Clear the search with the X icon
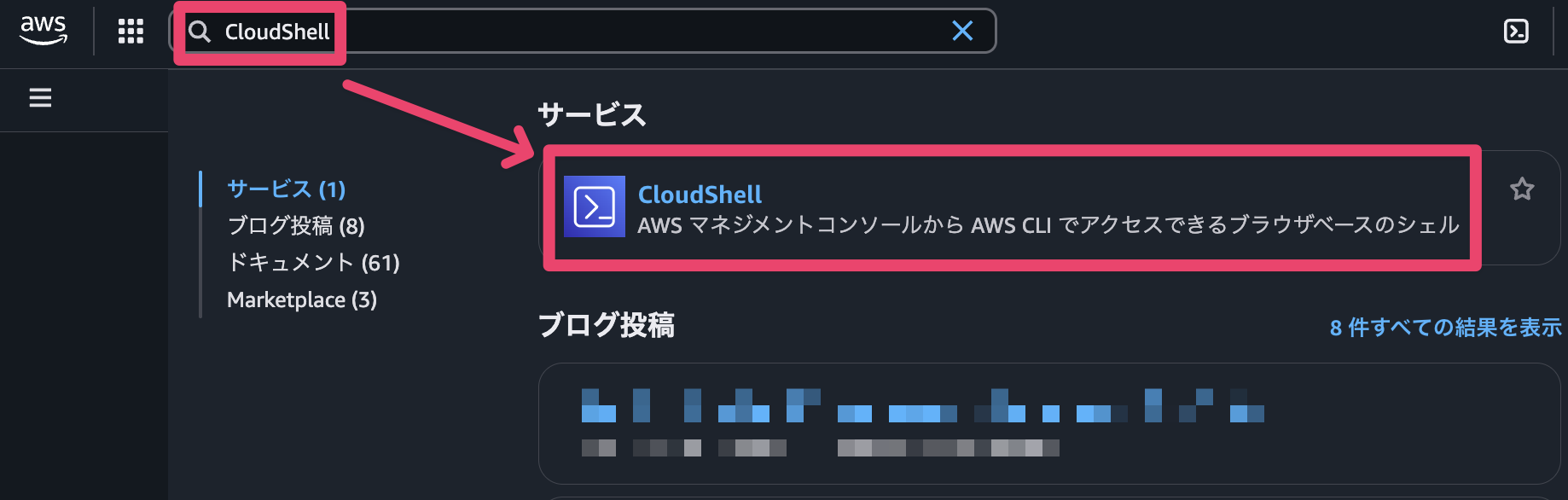1568x500 pixels. [962, 32]
